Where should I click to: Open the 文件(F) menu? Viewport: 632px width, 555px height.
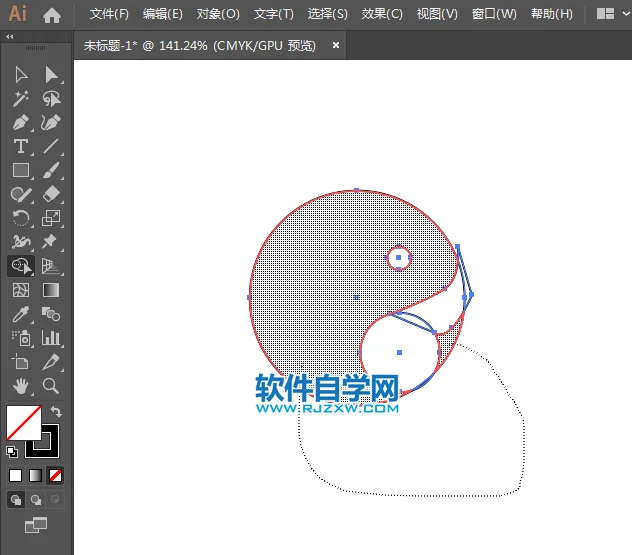coord(109,14)
